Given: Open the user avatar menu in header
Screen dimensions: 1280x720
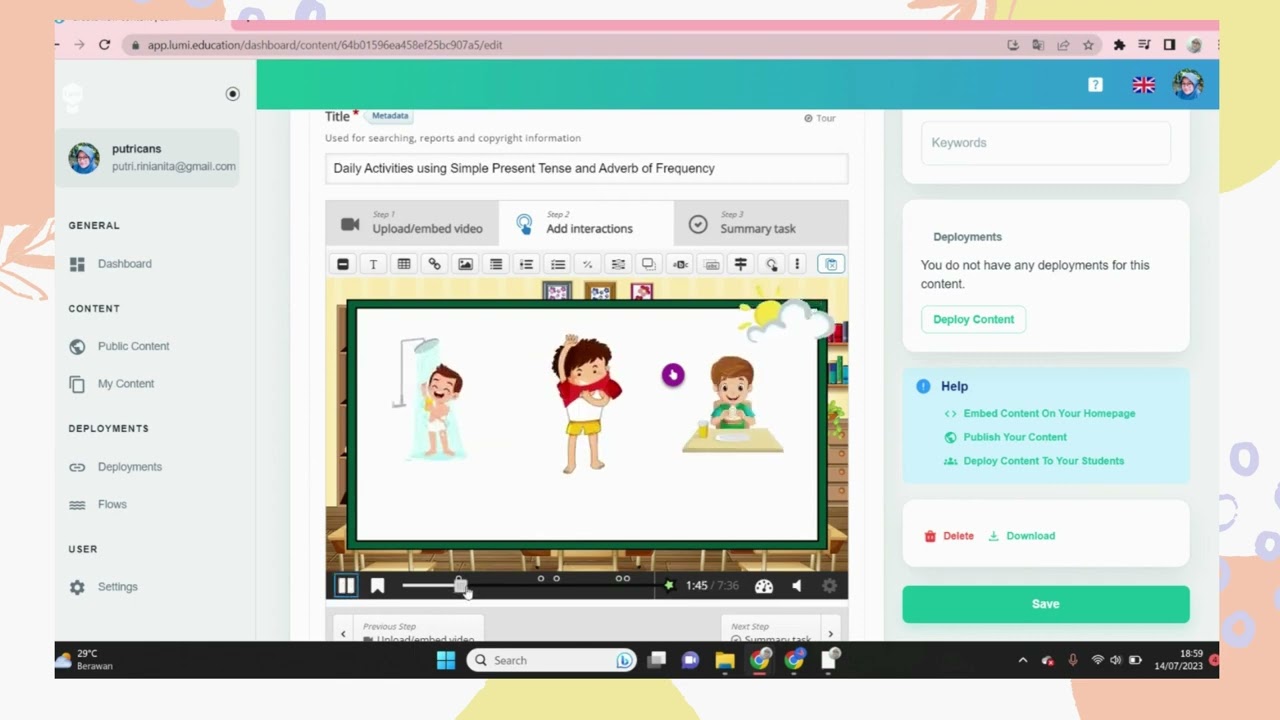Looking at the screenshot, I should click(1188, 85).
